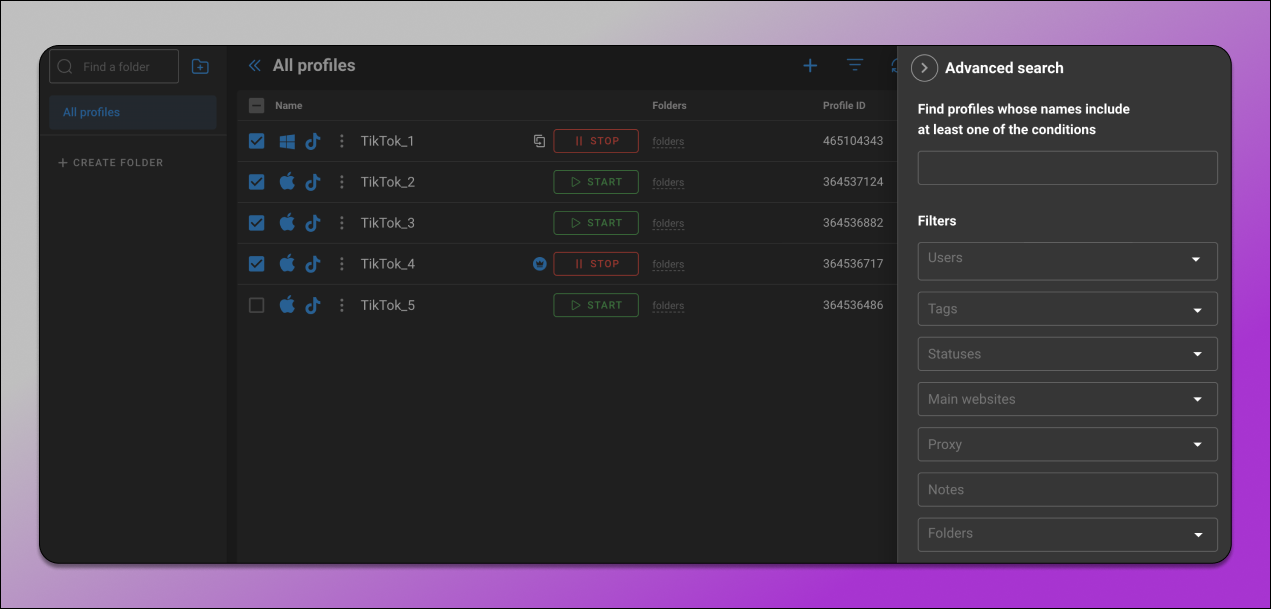Image resolution: width=1271 pixels, height=609 pixels.
Task: Start the TikTok_5 profile
Action: pyautogui.click(x=596, y=305)
